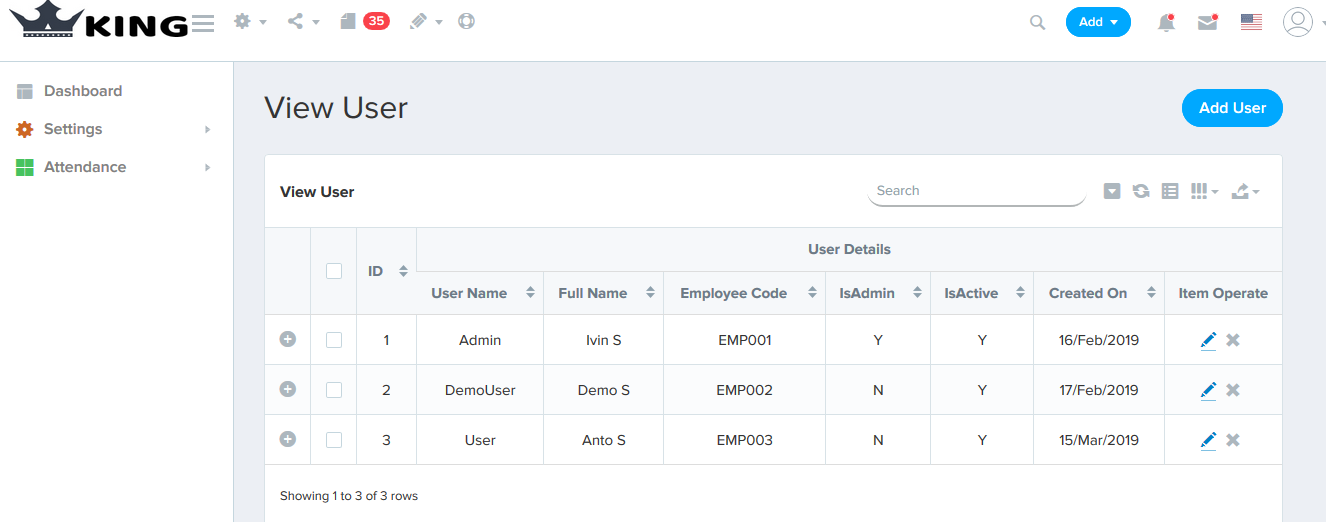
Task: Edit the Admin user with the pencil icon
Action: coord(1208,340)
